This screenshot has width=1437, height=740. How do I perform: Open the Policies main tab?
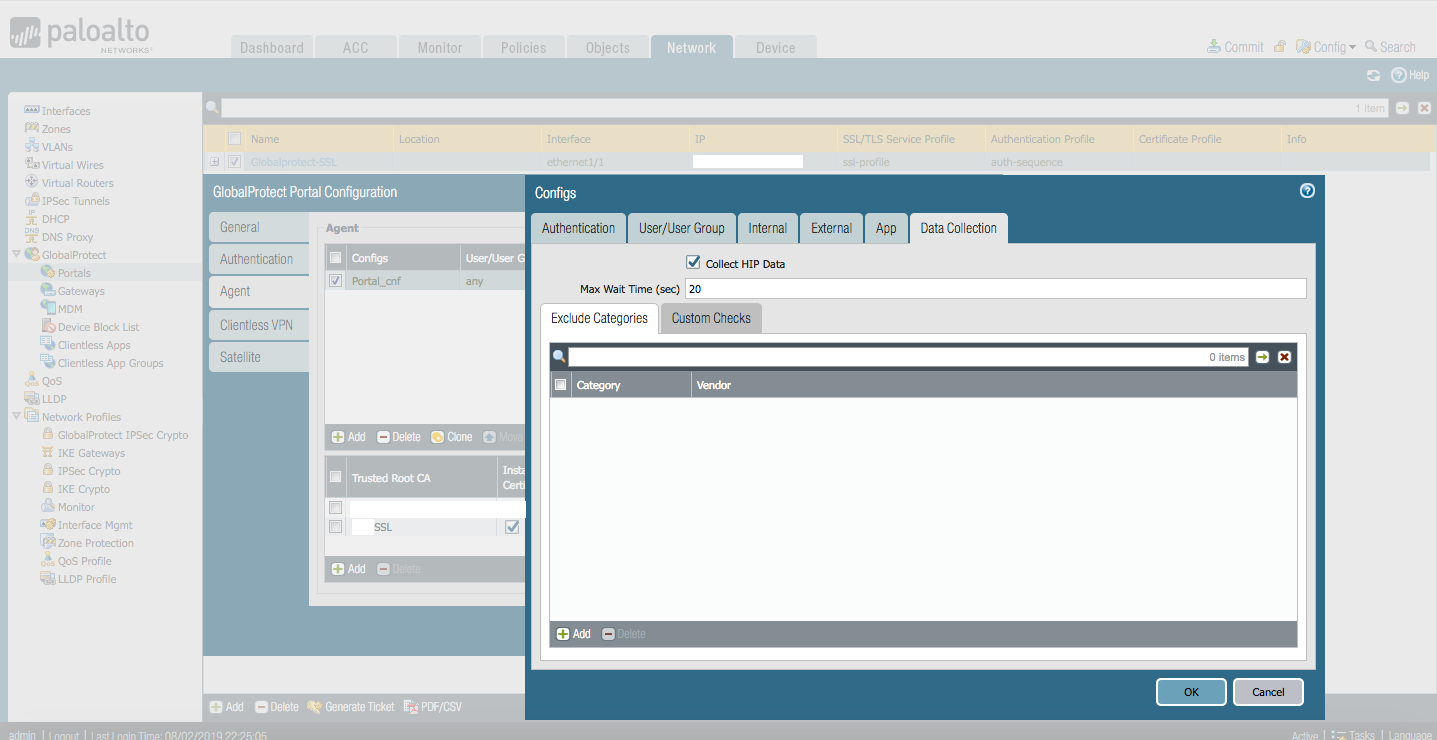coord(524,47)
